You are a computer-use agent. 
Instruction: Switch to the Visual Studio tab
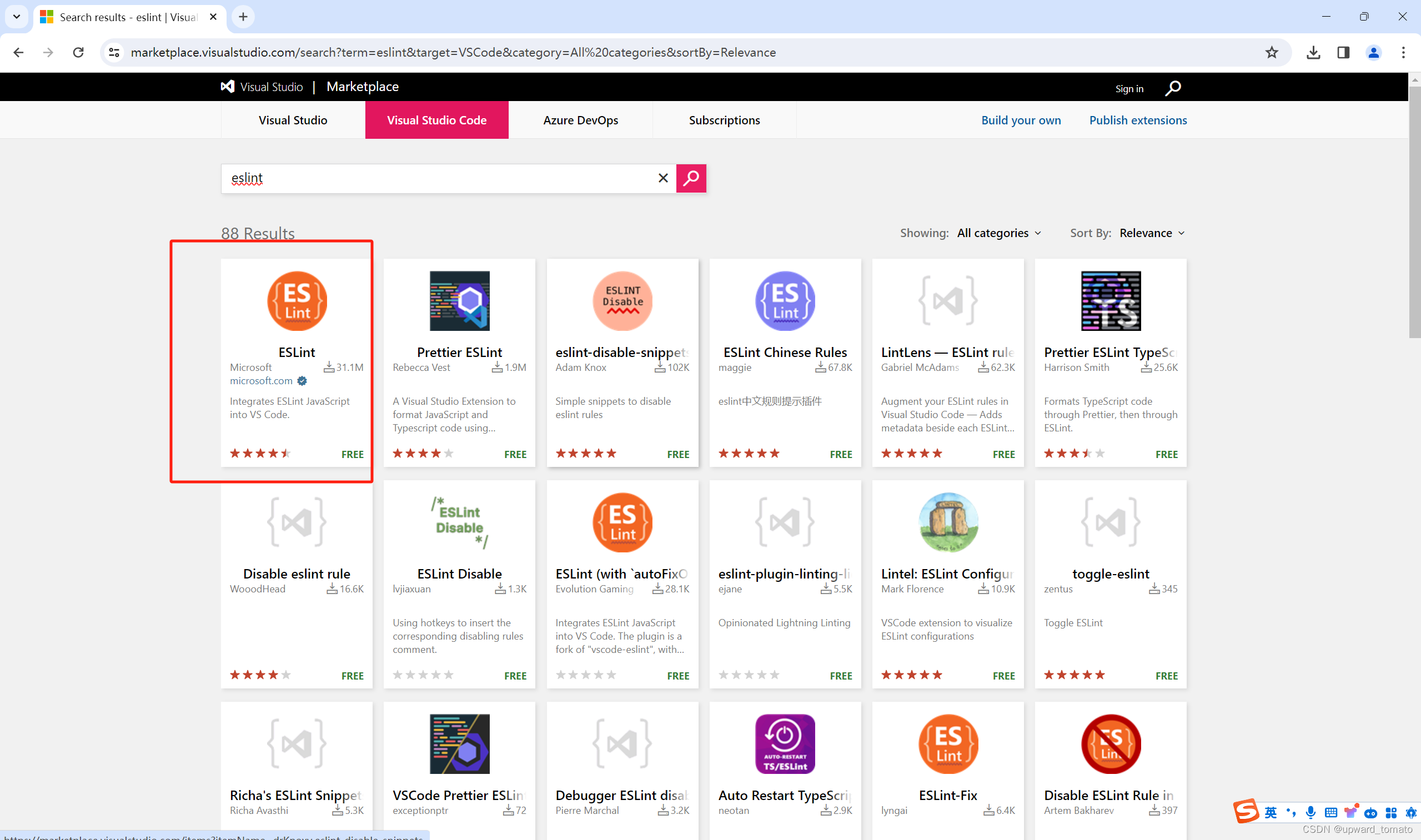click(x=293, y=120)
